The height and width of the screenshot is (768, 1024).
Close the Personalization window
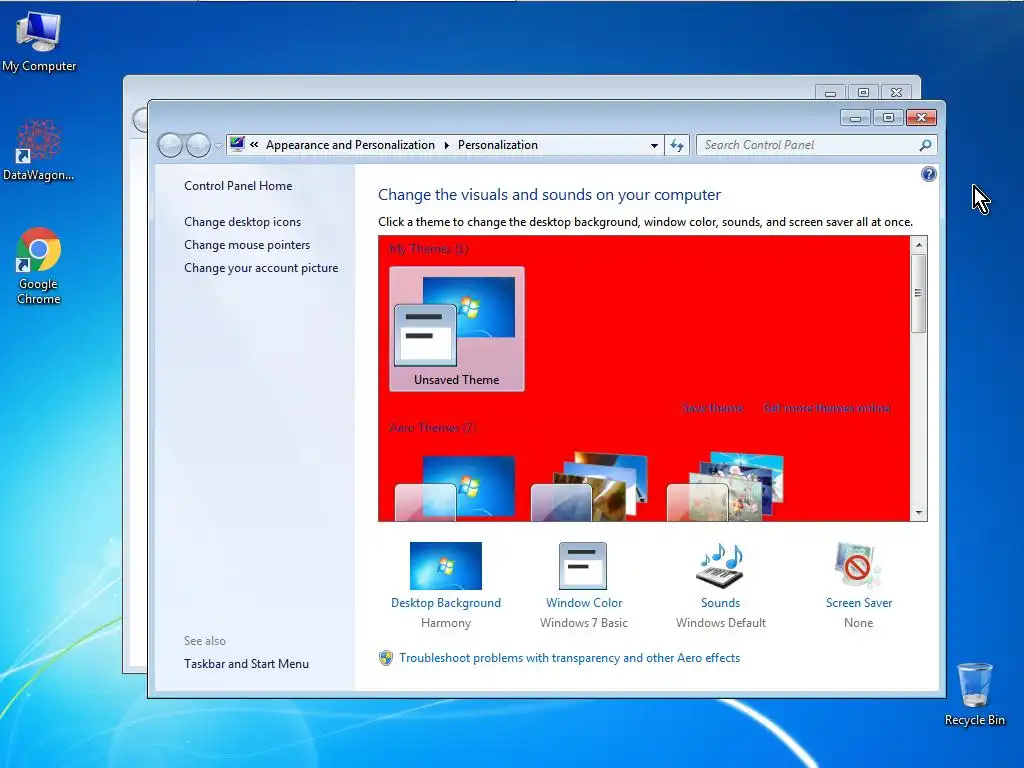(921, 118)
